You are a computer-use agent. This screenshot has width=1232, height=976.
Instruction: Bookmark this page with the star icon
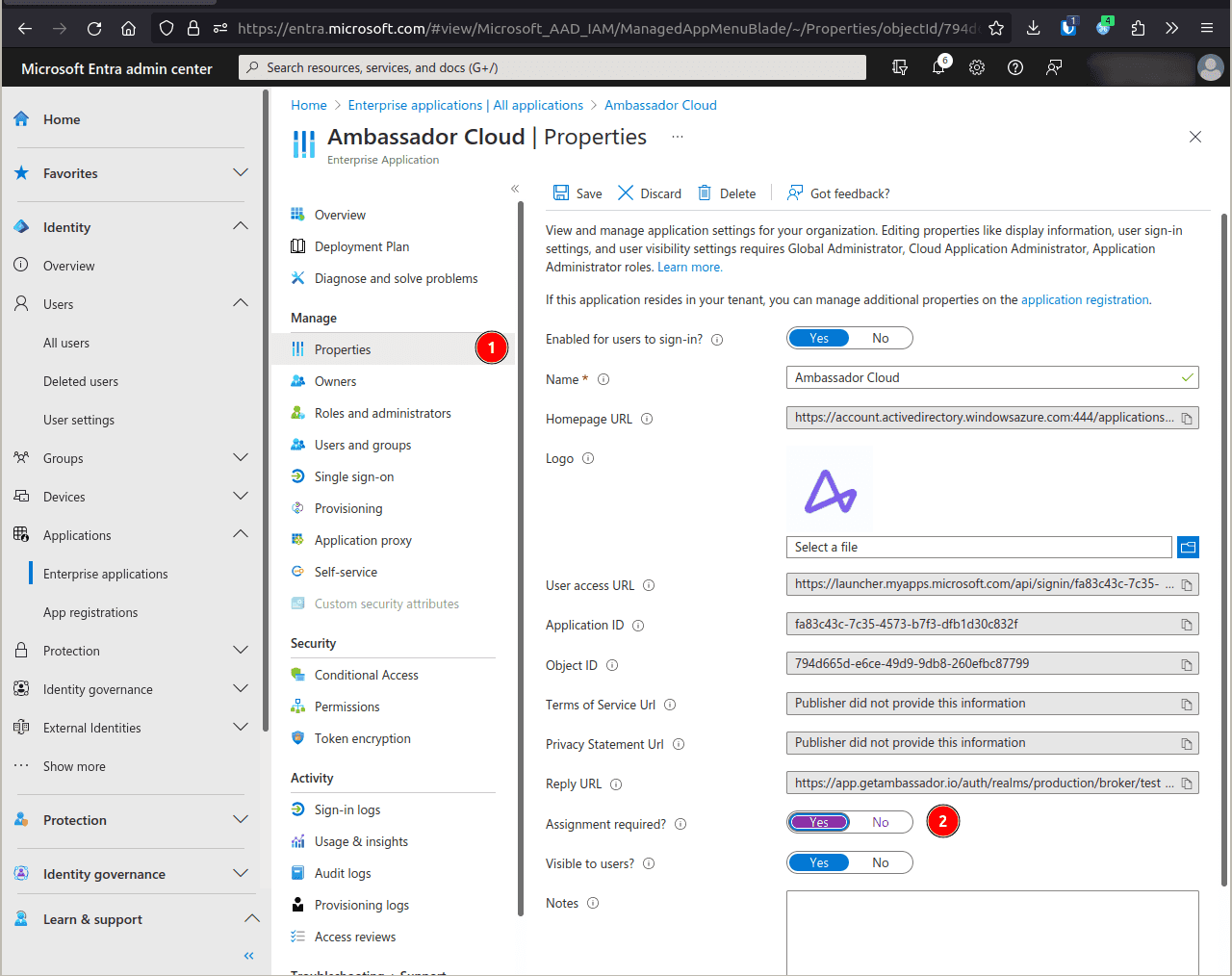click(996, 28)
